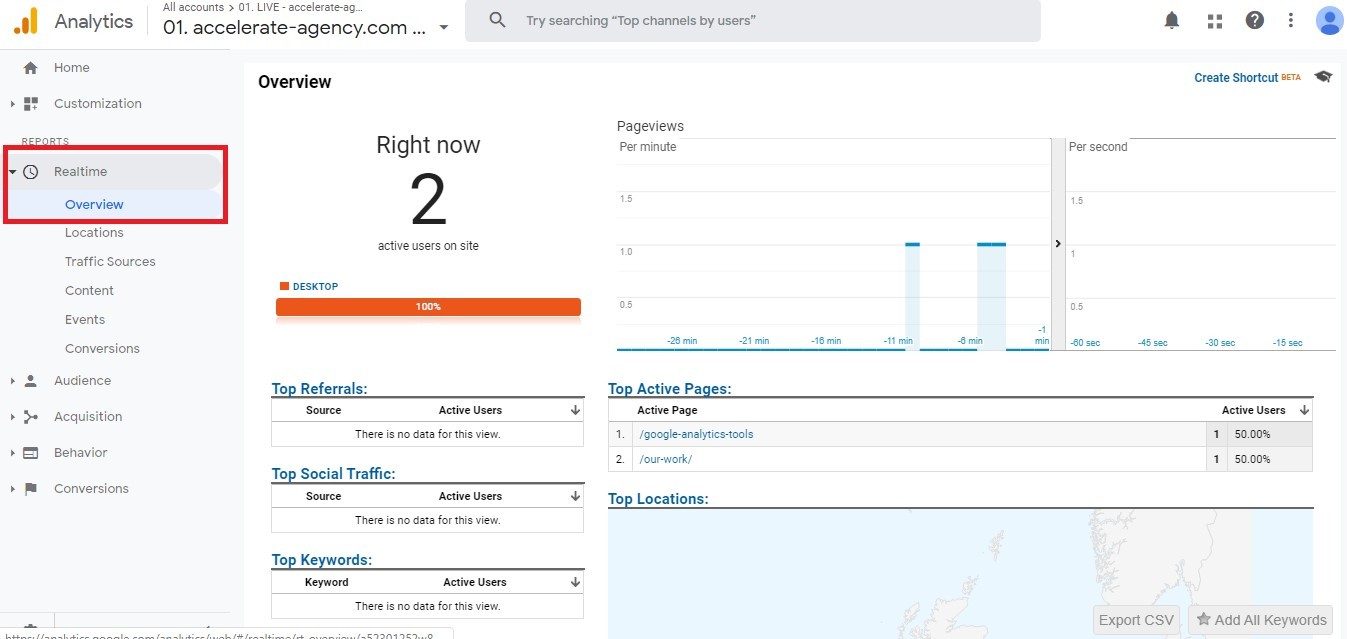1347x639 pixels.
Task: Open Top Social Traffic heading link
Action: coord(333,474)
